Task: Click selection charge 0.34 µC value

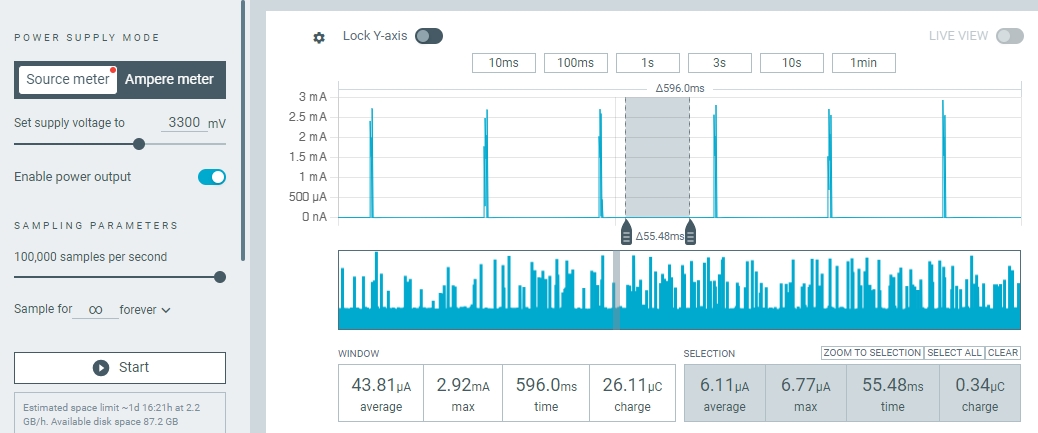Action: tap(980, 385)
